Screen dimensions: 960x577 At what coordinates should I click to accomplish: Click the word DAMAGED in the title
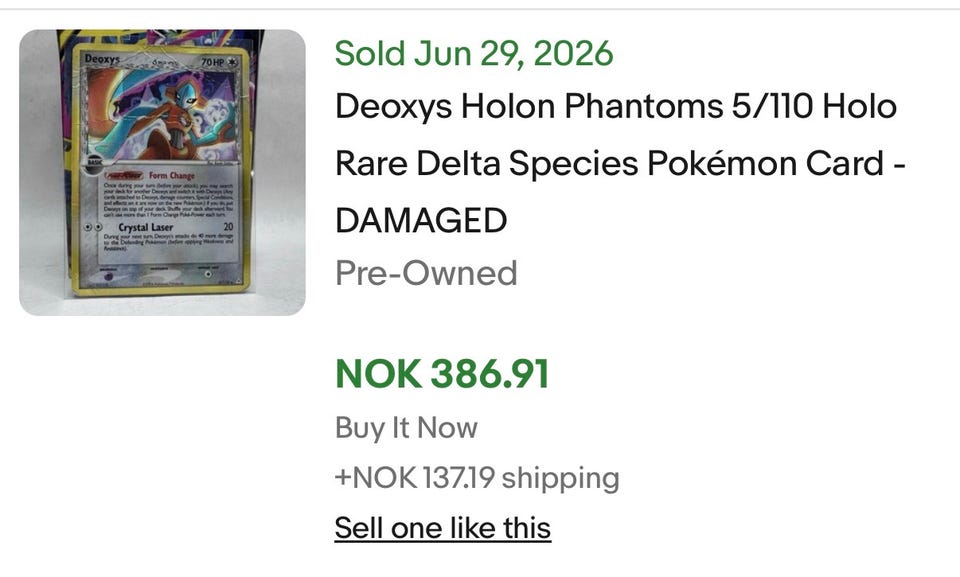(421, 220)
